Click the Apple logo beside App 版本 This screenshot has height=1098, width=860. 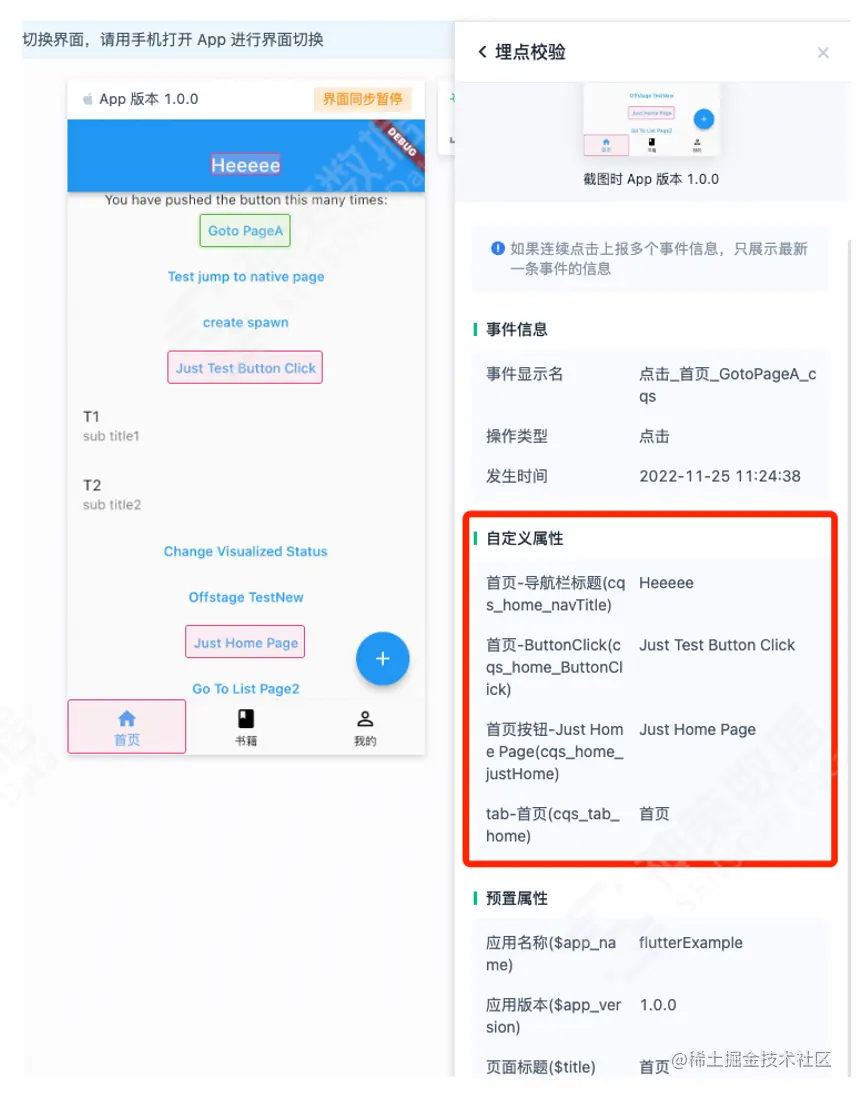point(88,99)
